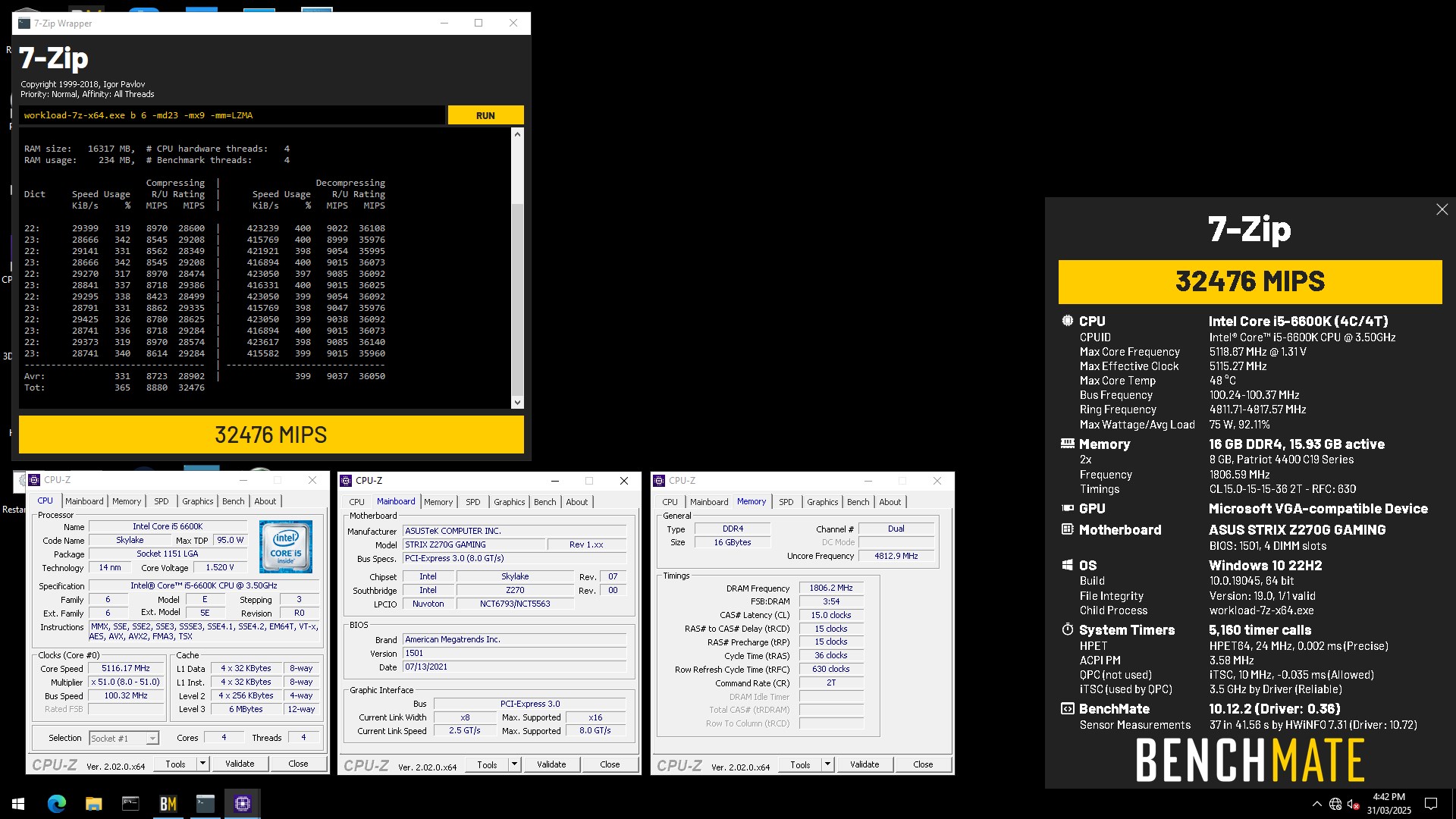The image size is (1456, 819).
Task: Click the Core Speed 5116.17 MHz field
Action: [x=126, y=669]
